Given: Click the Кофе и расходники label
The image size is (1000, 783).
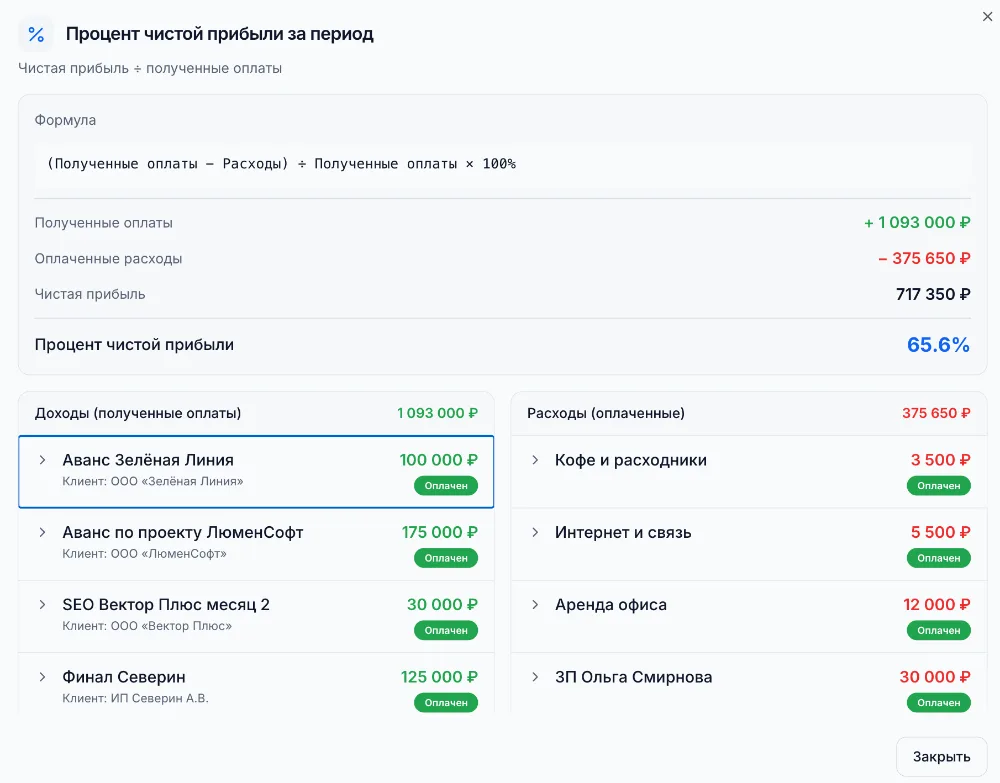Looking at the screenshot, I should (x=631, y=460).
